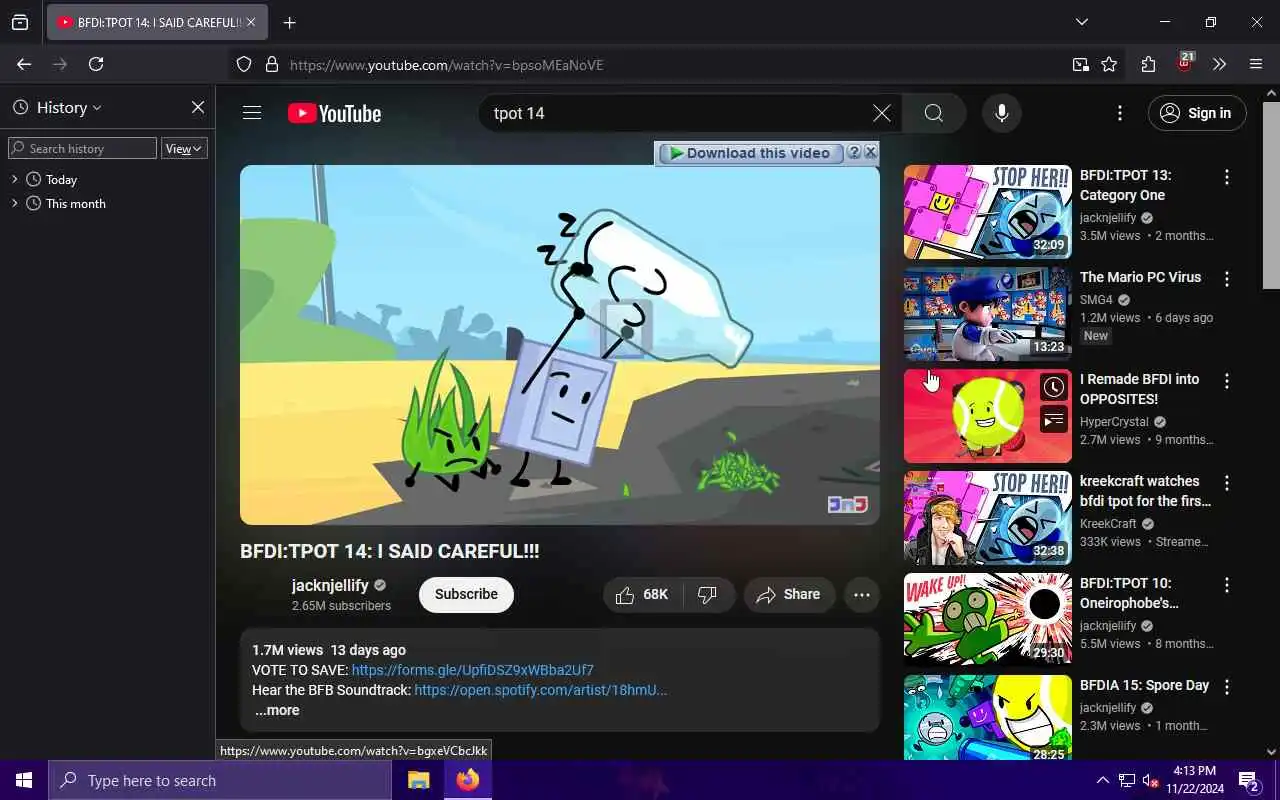Bookmark this page with the star icon
This screenshot has height=800, width=1280.
coord(1109,65)
